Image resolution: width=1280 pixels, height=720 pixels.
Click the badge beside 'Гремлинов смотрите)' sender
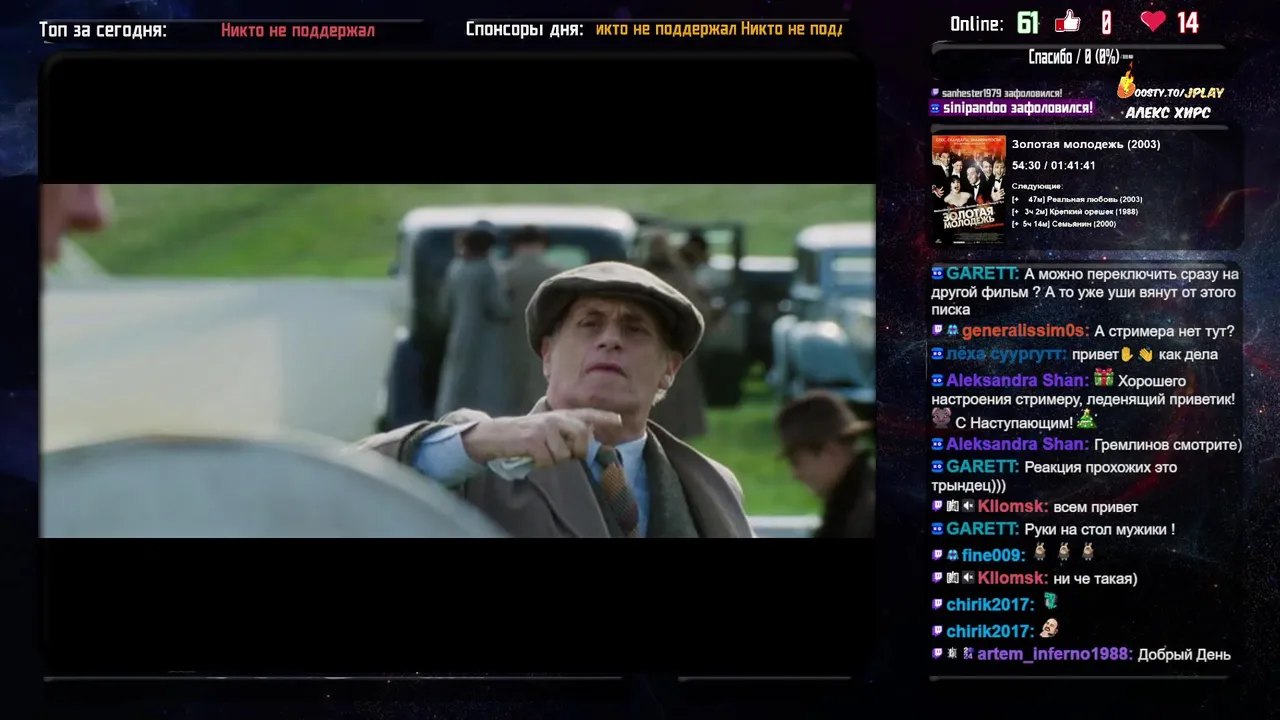click(937, 444)
